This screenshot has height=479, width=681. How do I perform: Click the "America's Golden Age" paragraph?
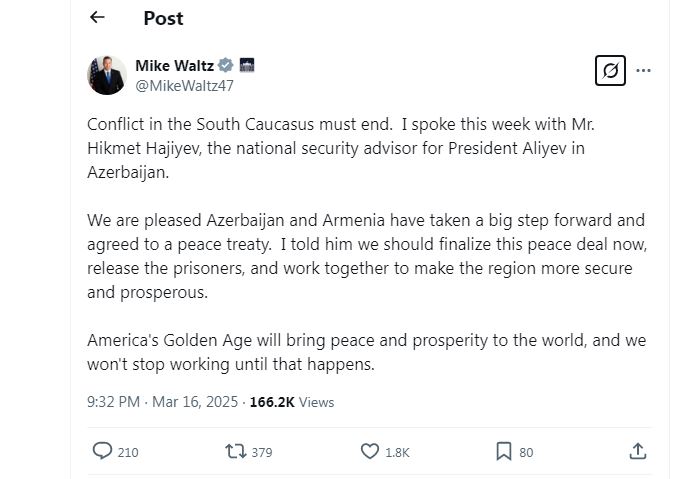pyautogui.click(x=366, y=352)
